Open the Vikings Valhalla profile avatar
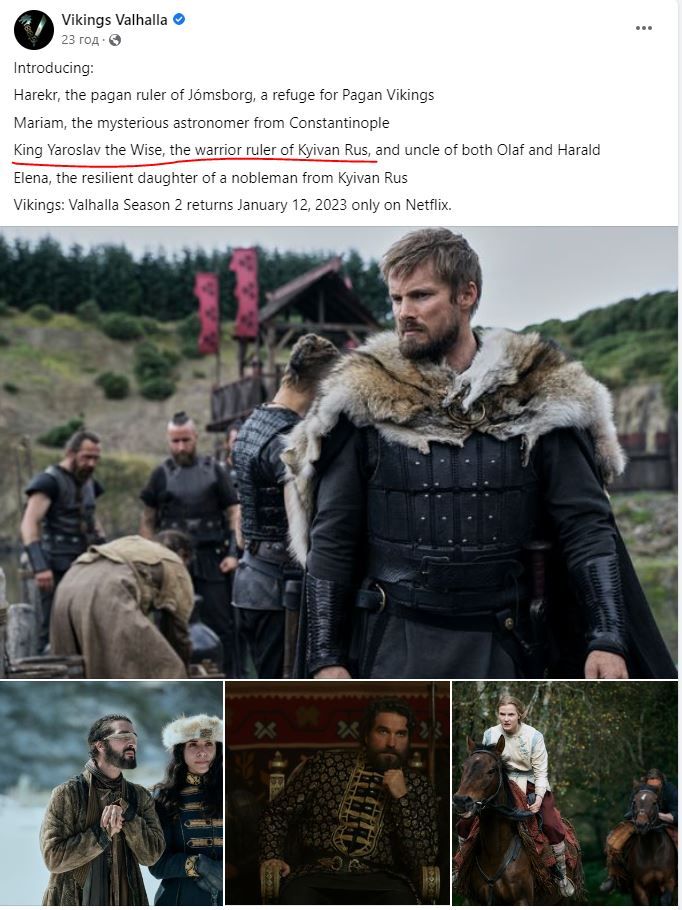 [x=34, y=30]
